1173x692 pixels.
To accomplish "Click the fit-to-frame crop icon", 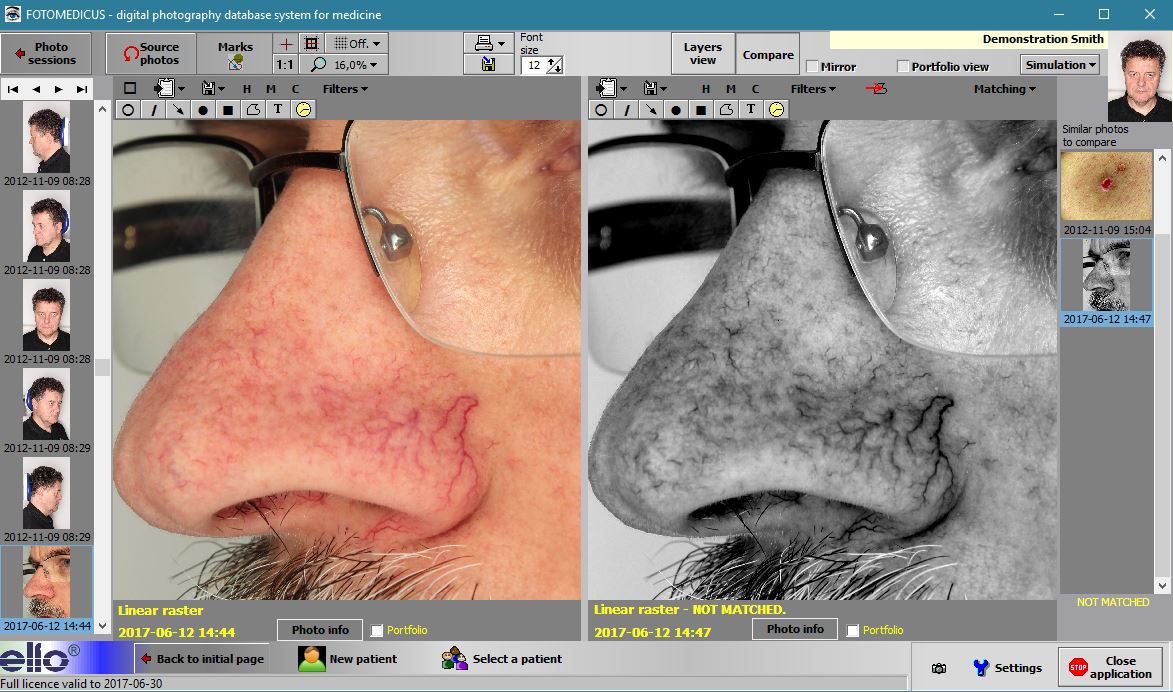I will coord(311,43).
